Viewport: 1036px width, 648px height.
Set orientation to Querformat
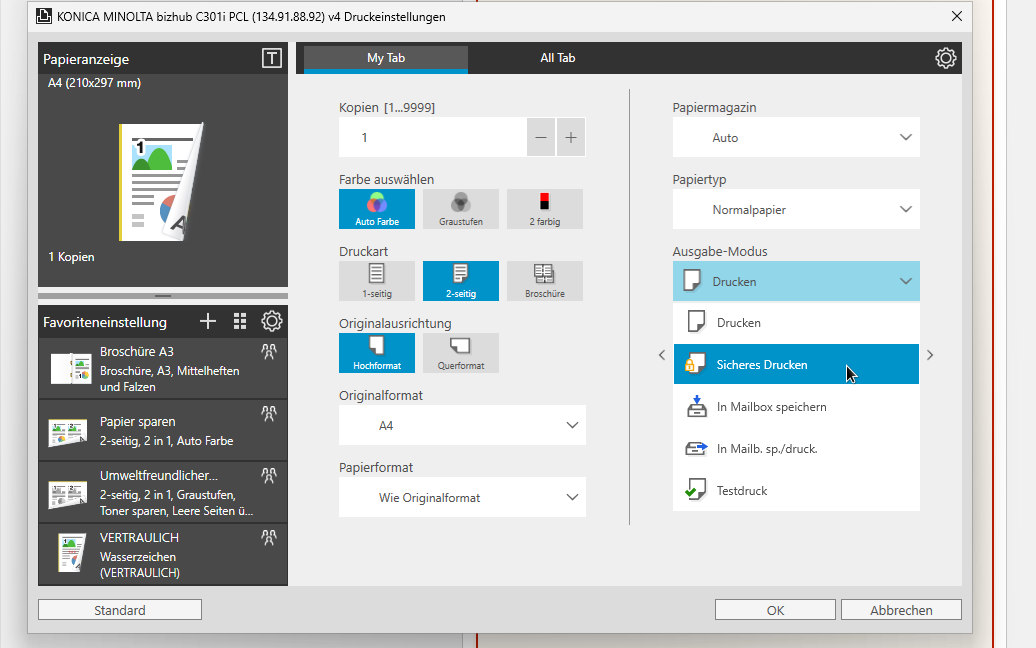pyautogui.click(x=460, y=353)
